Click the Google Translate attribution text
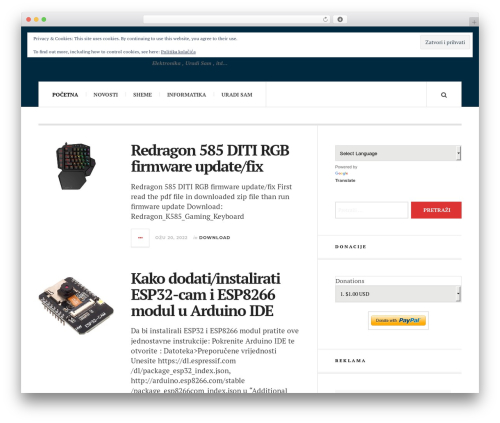Viewport: 500px width, 423px height. coord(346,173)
